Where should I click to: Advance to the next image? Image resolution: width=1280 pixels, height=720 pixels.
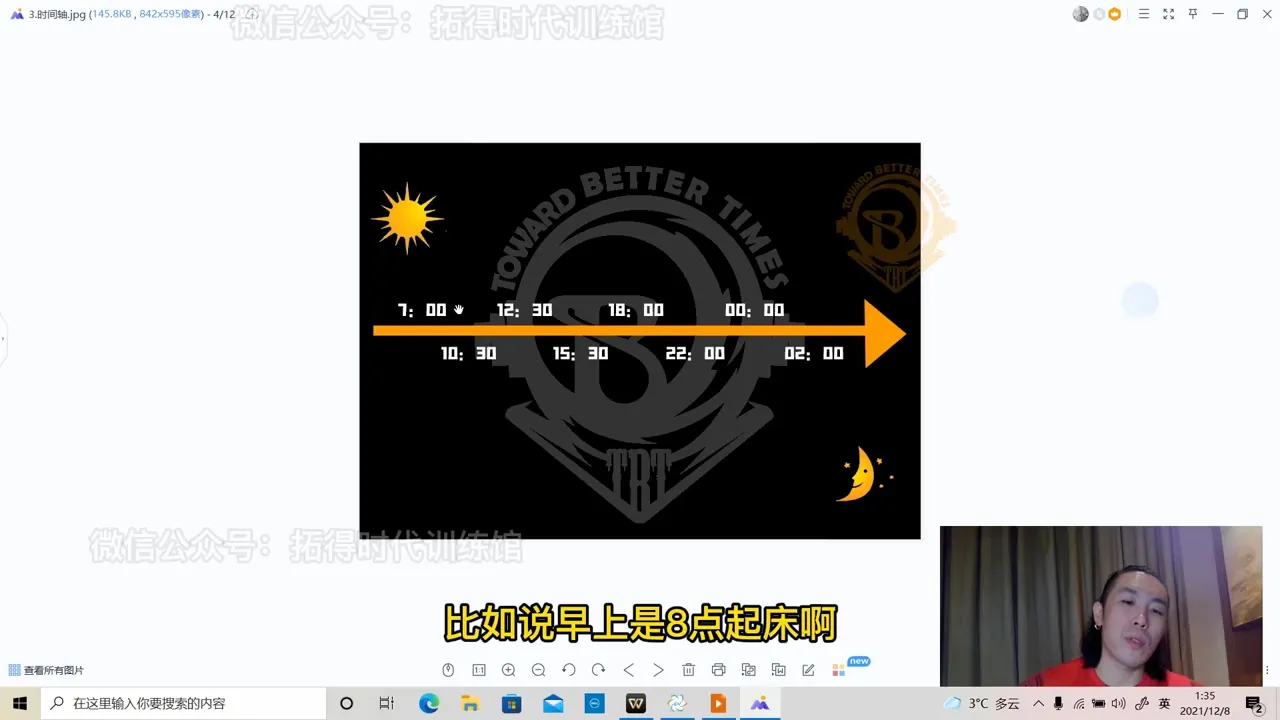[x=658, y=670]
